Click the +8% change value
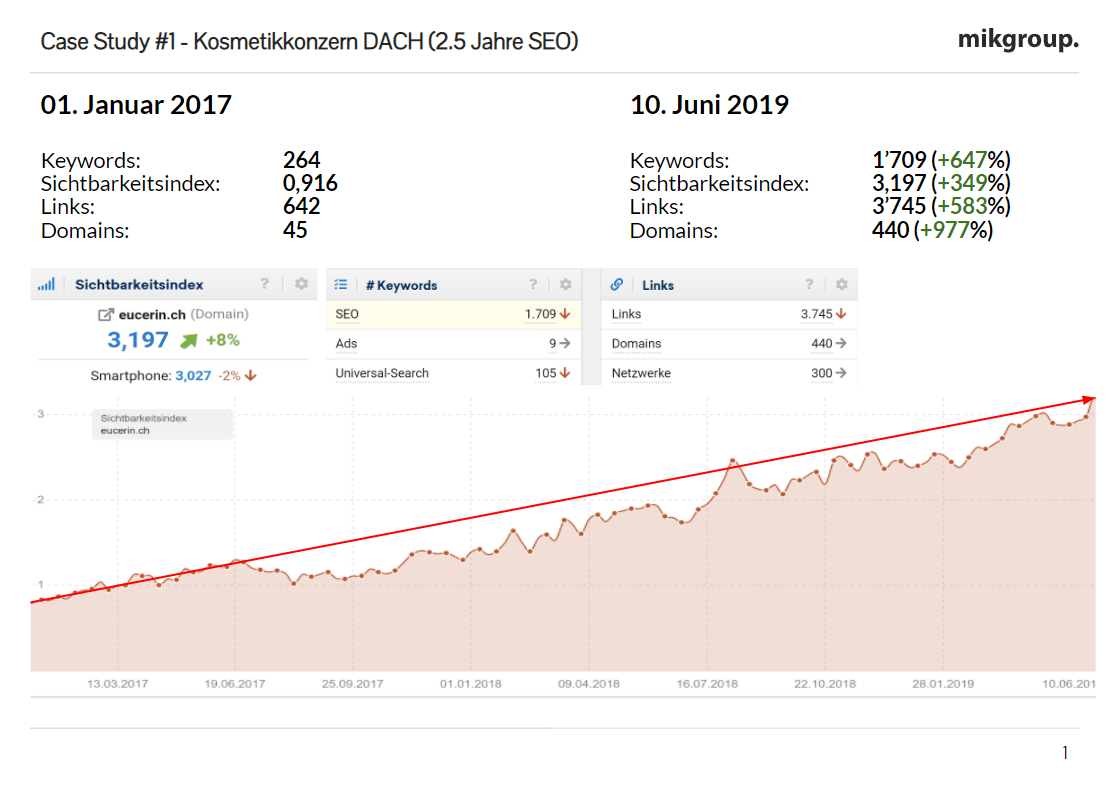Image resolution: width=1110 pixels, height=785 pixels. click(223, 340)
